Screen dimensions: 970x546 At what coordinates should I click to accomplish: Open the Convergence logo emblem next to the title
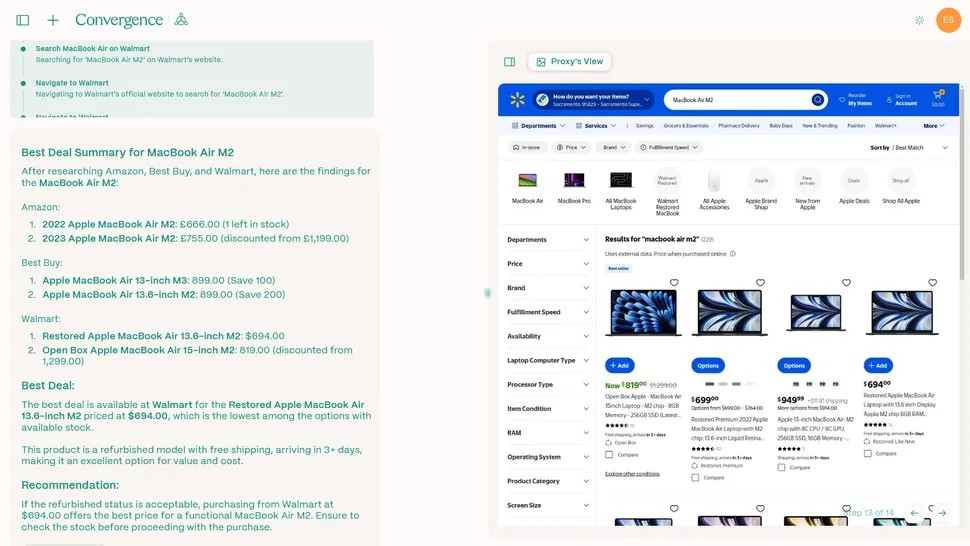(181, 20)
